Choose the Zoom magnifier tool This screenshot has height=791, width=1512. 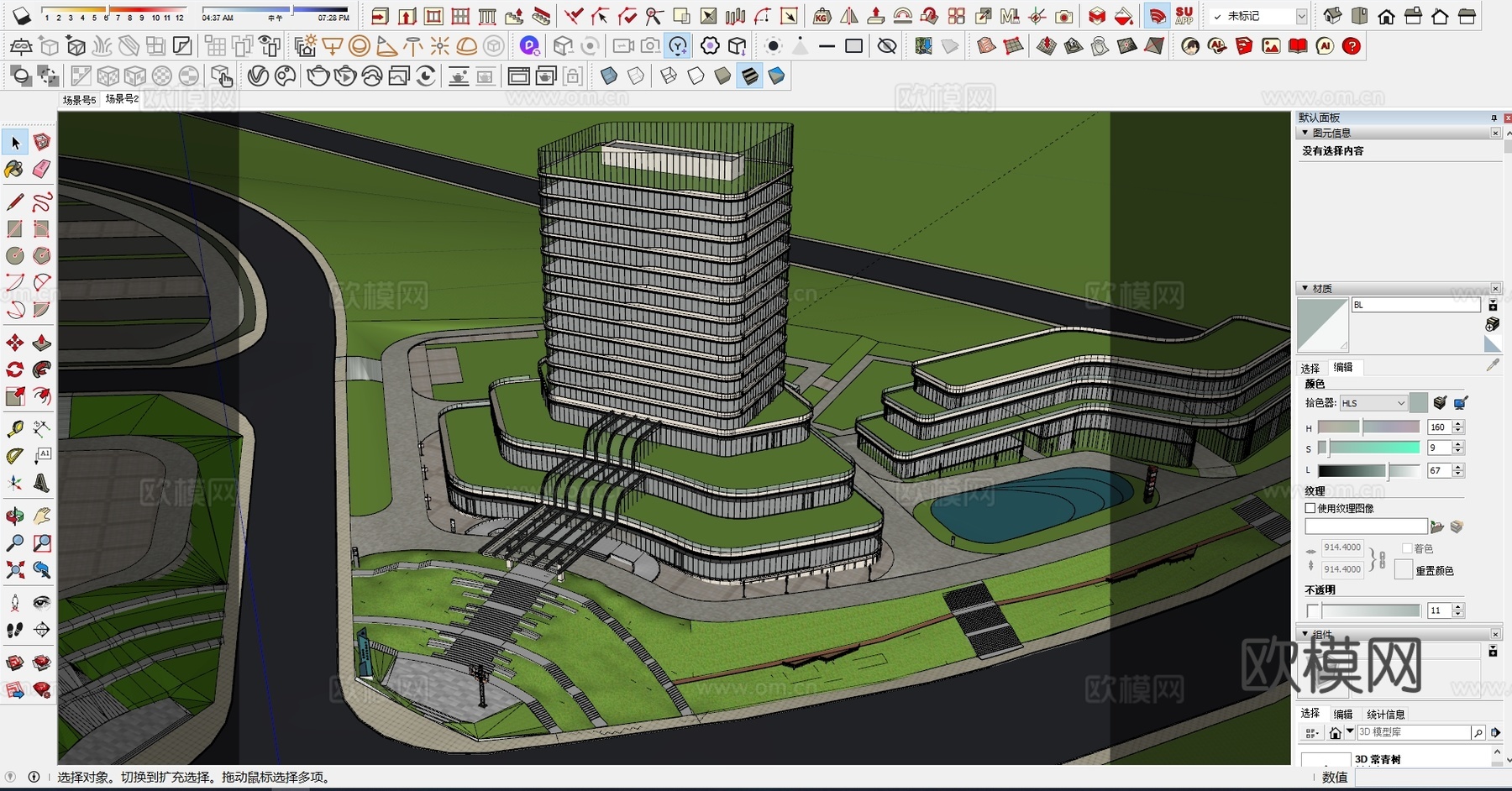pyautogui.click(x=15, y=543)
